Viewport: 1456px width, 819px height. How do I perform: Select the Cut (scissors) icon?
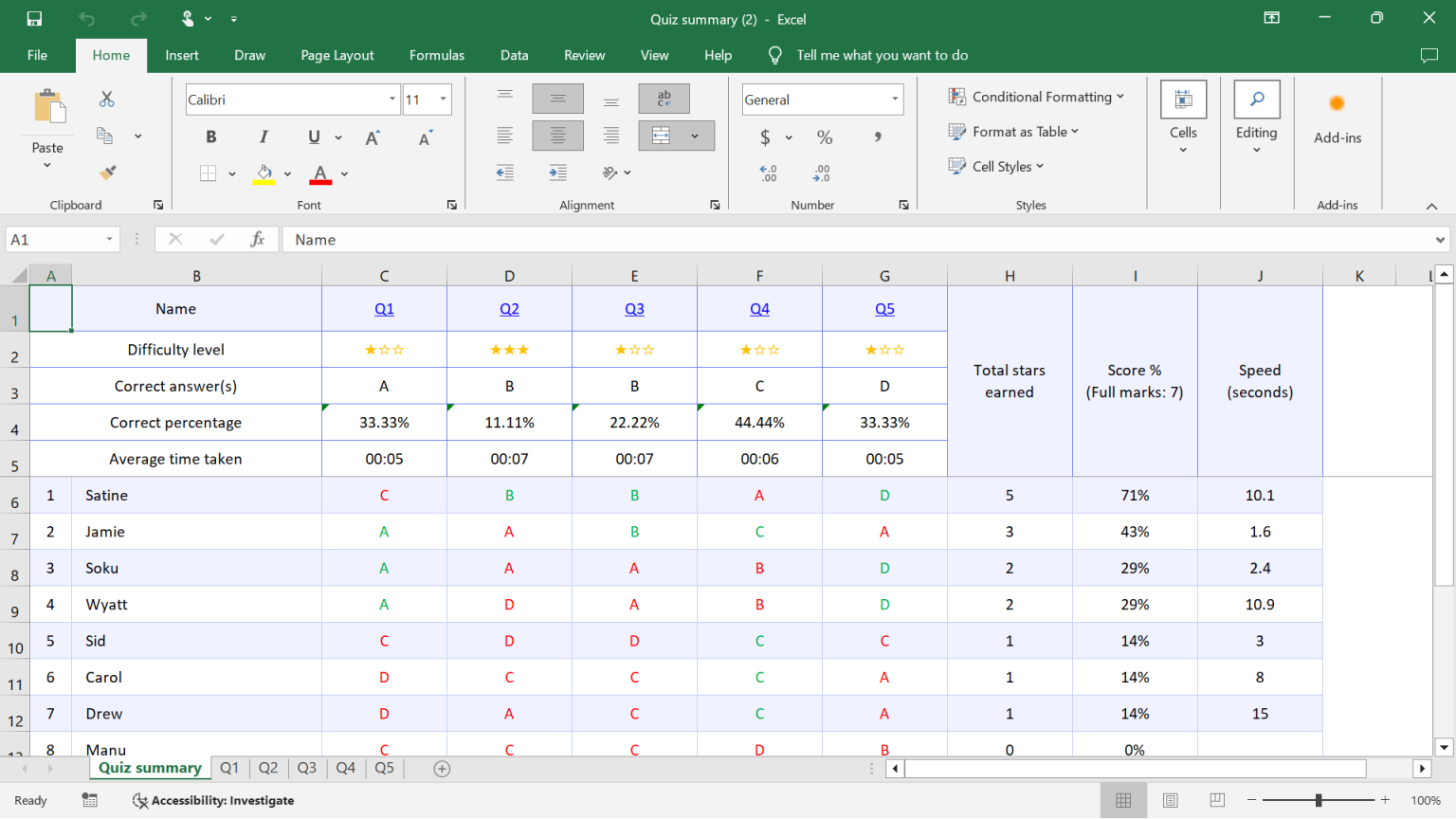click(x=106, y=98)
